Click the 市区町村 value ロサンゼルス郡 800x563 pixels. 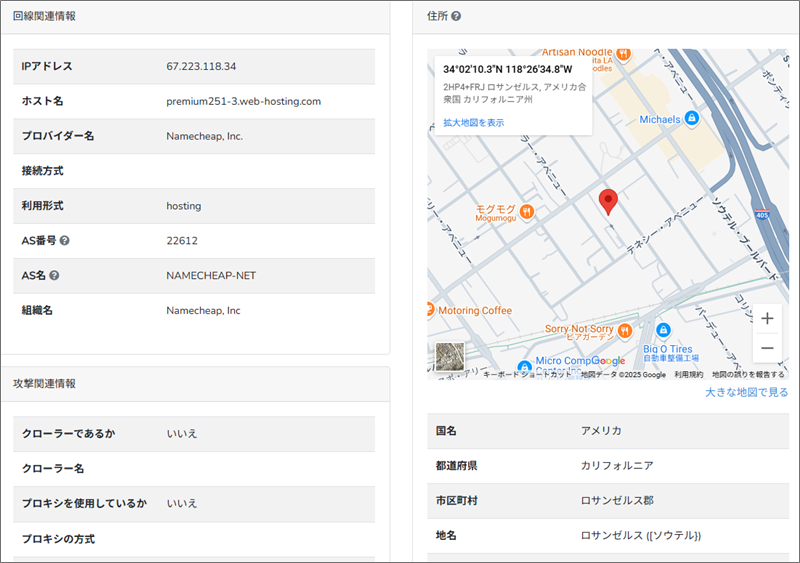pos(617,501)
